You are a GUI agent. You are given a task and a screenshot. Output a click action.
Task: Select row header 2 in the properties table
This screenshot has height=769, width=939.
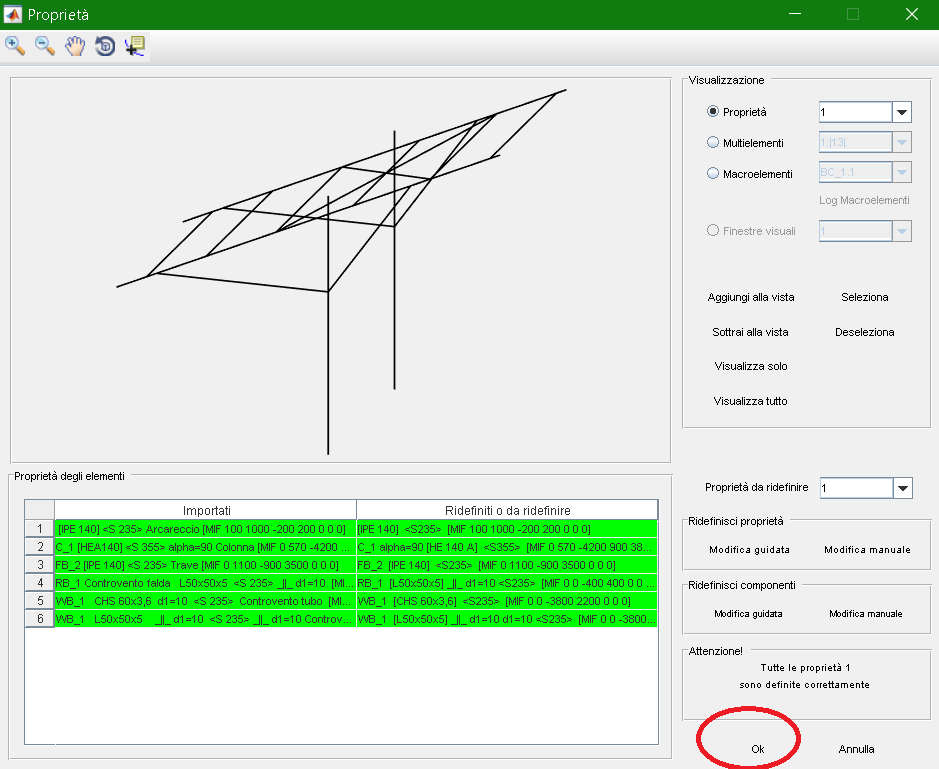[40, 547]
